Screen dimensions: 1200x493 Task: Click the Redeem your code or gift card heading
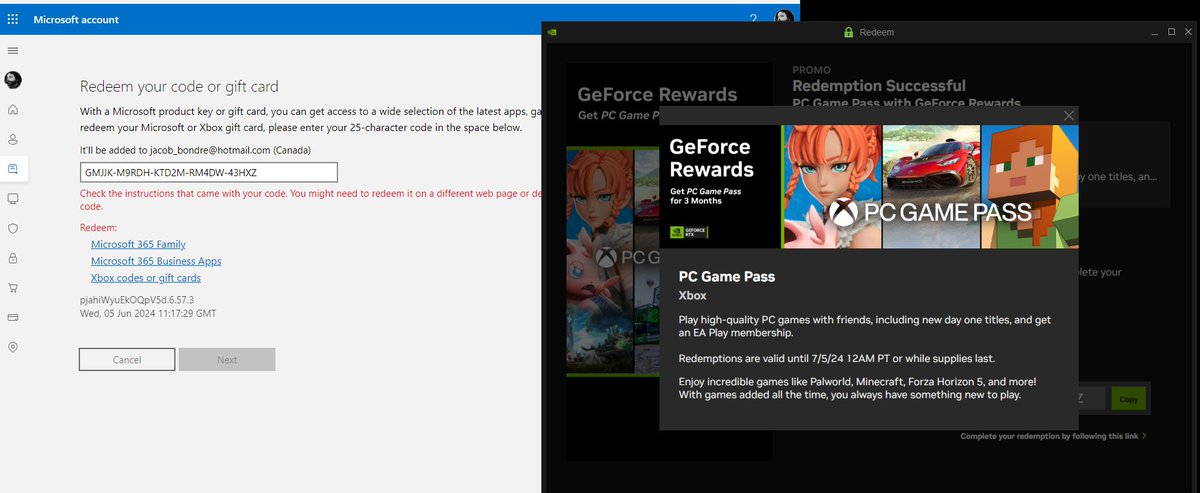[179, 87]
